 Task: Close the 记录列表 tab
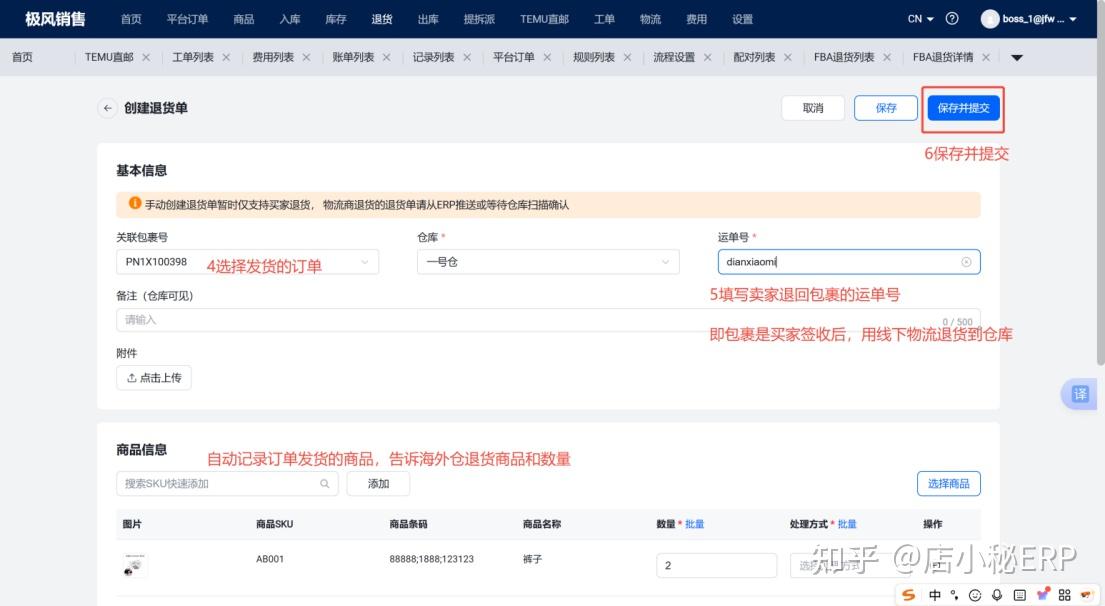tap(467, 57)
